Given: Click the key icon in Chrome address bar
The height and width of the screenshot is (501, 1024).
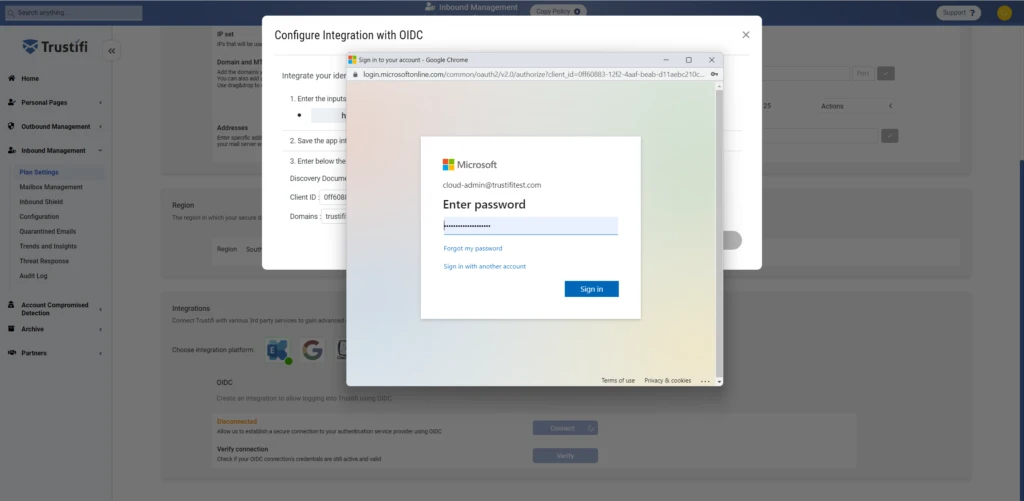Looking at the screenshot, I should pos(715,74).
